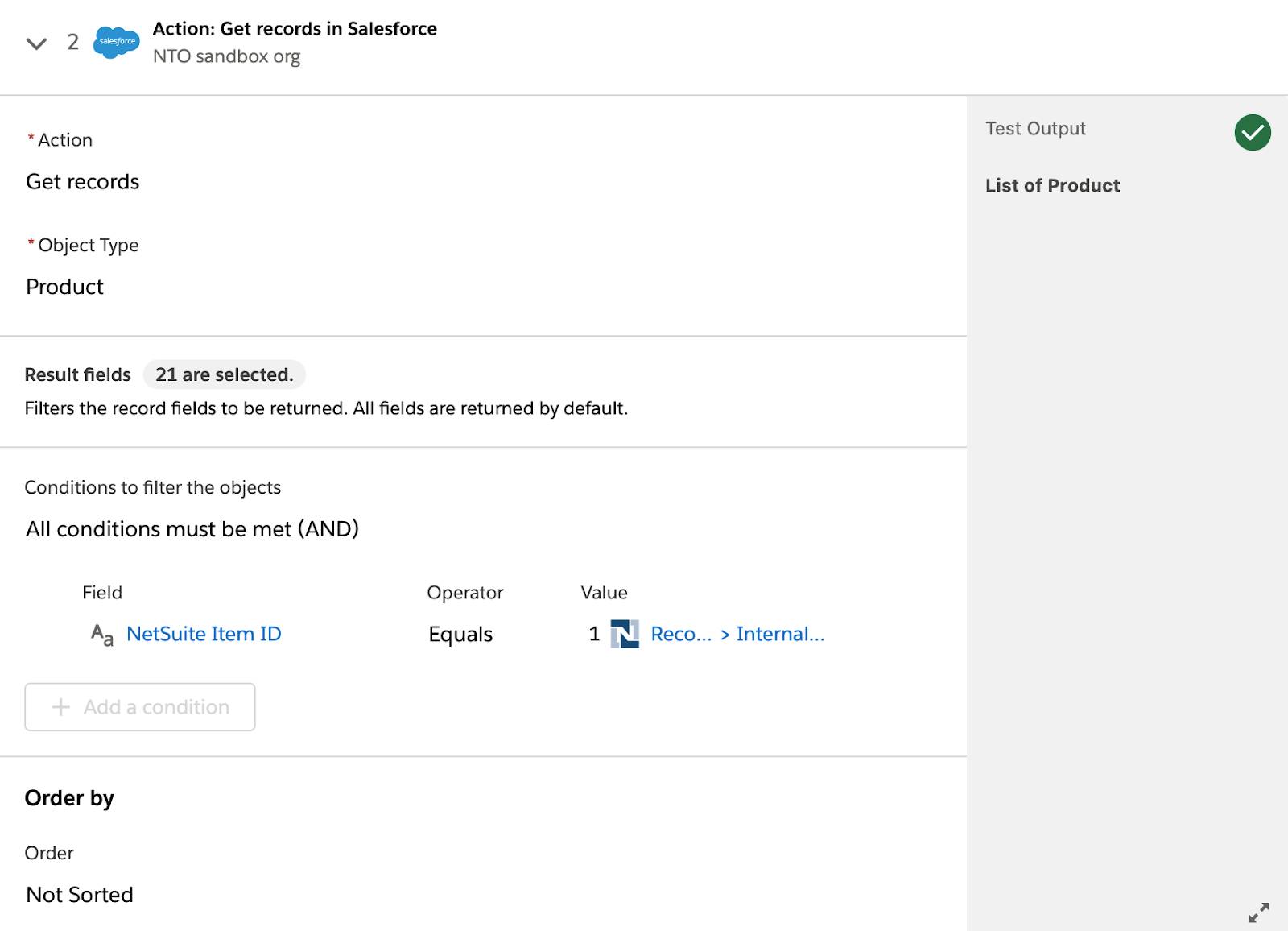
Task: Click the Conditions to filter the objects label
Action: pos(153,487)
